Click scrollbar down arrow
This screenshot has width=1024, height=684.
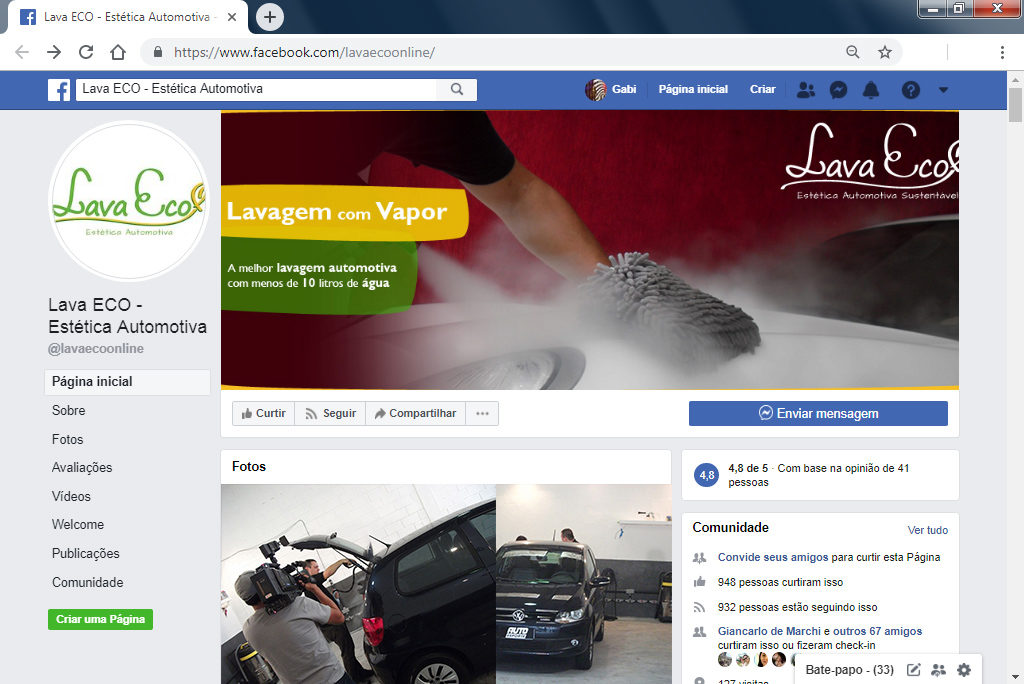click(1015, 677)
